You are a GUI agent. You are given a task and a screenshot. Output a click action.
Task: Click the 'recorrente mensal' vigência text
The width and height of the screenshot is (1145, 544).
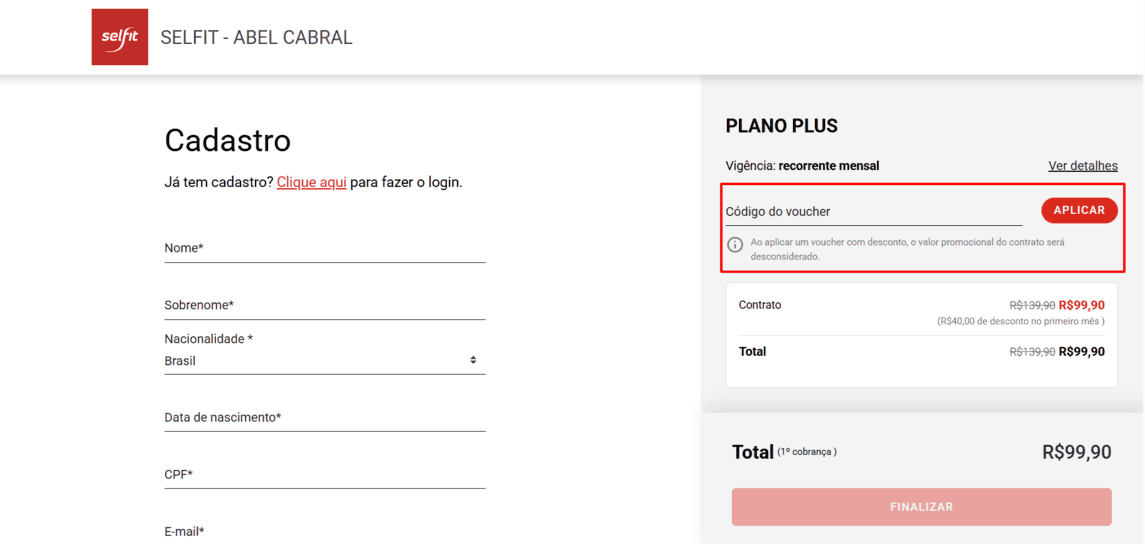[x=829, y=166]
